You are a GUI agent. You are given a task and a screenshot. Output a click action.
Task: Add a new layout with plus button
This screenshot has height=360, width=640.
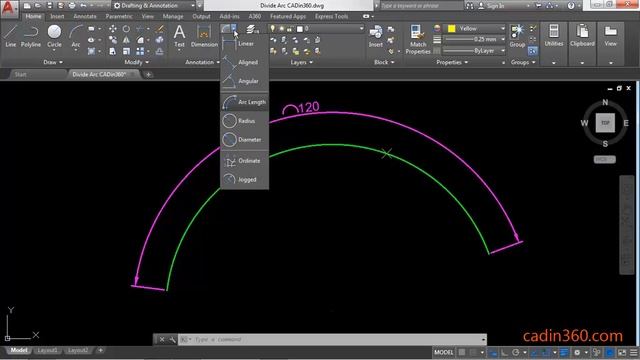tap(100, 350)
